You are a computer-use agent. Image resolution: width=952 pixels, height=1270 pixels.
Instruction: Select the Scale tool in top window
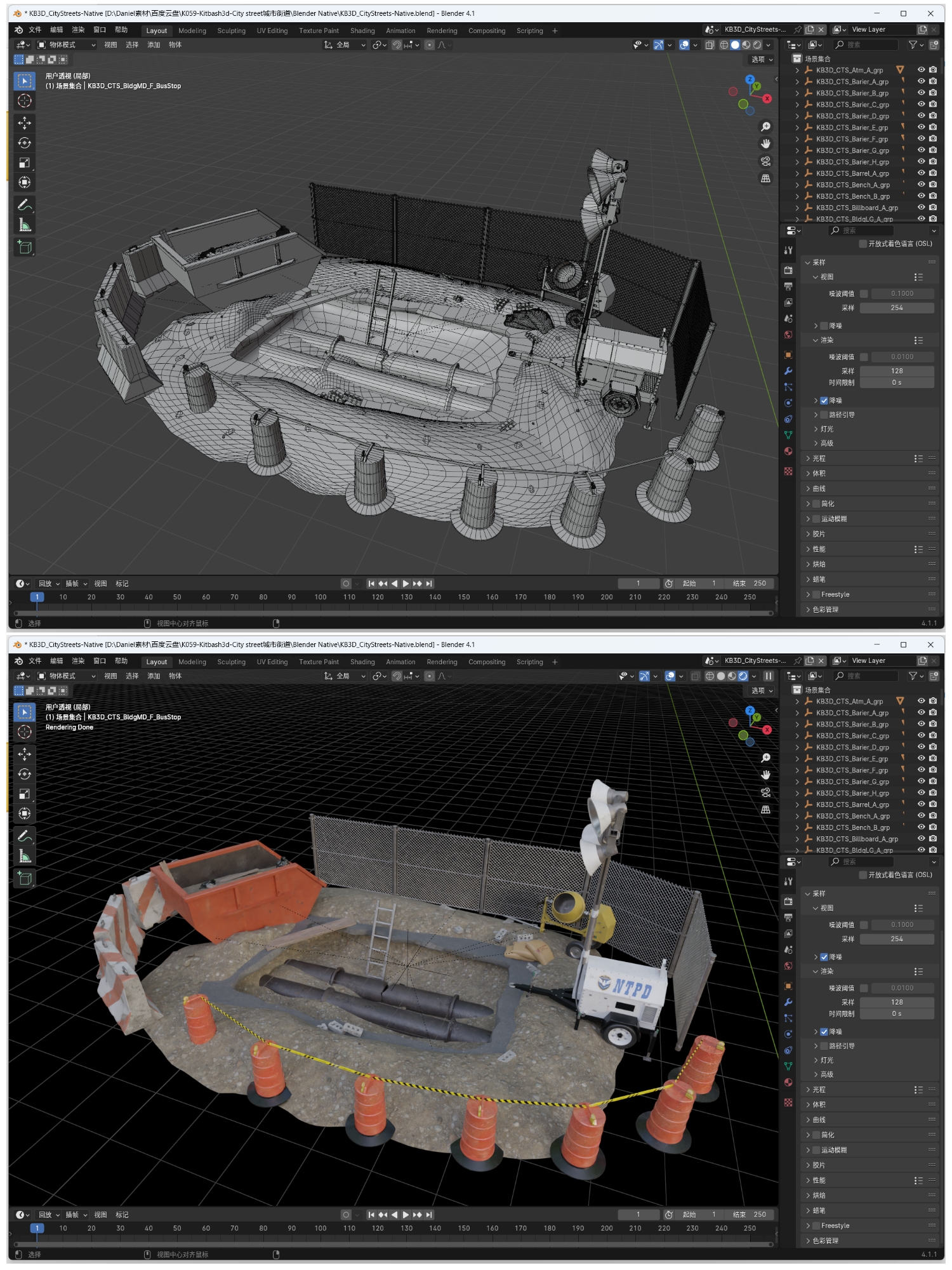[x=24, y=163]
